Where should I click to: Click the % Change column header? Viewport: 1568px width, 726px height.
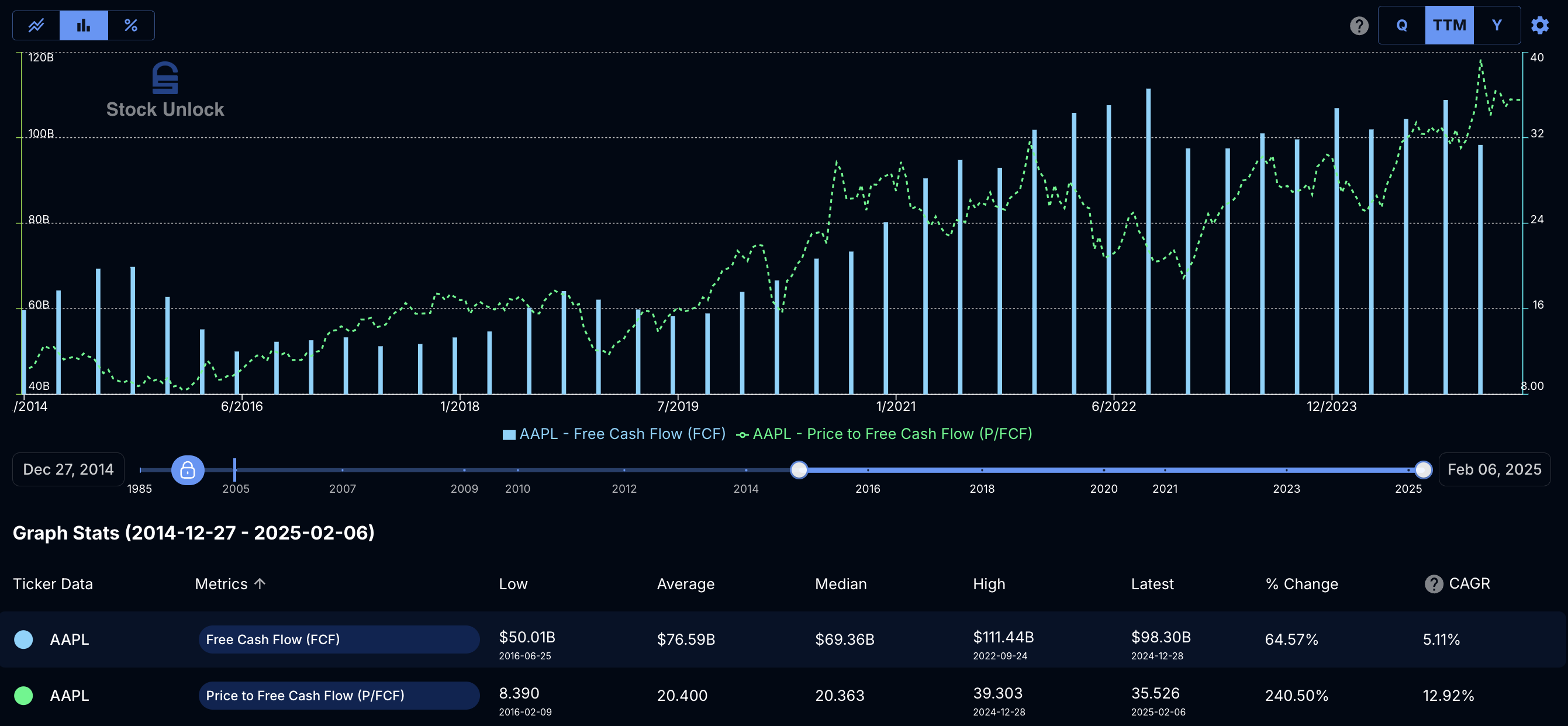pyautogui.click(x=1302, y=583)
